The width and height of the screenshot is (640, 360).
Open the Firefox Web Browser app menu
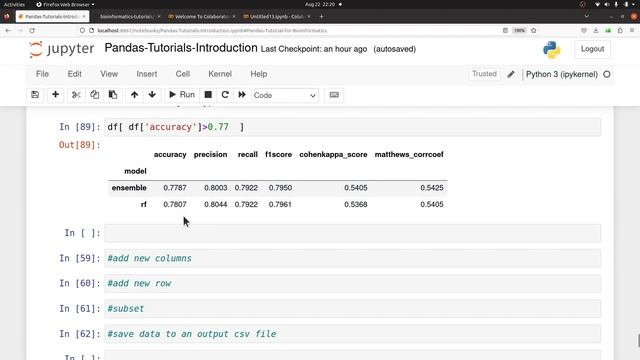tap(65, 4)
